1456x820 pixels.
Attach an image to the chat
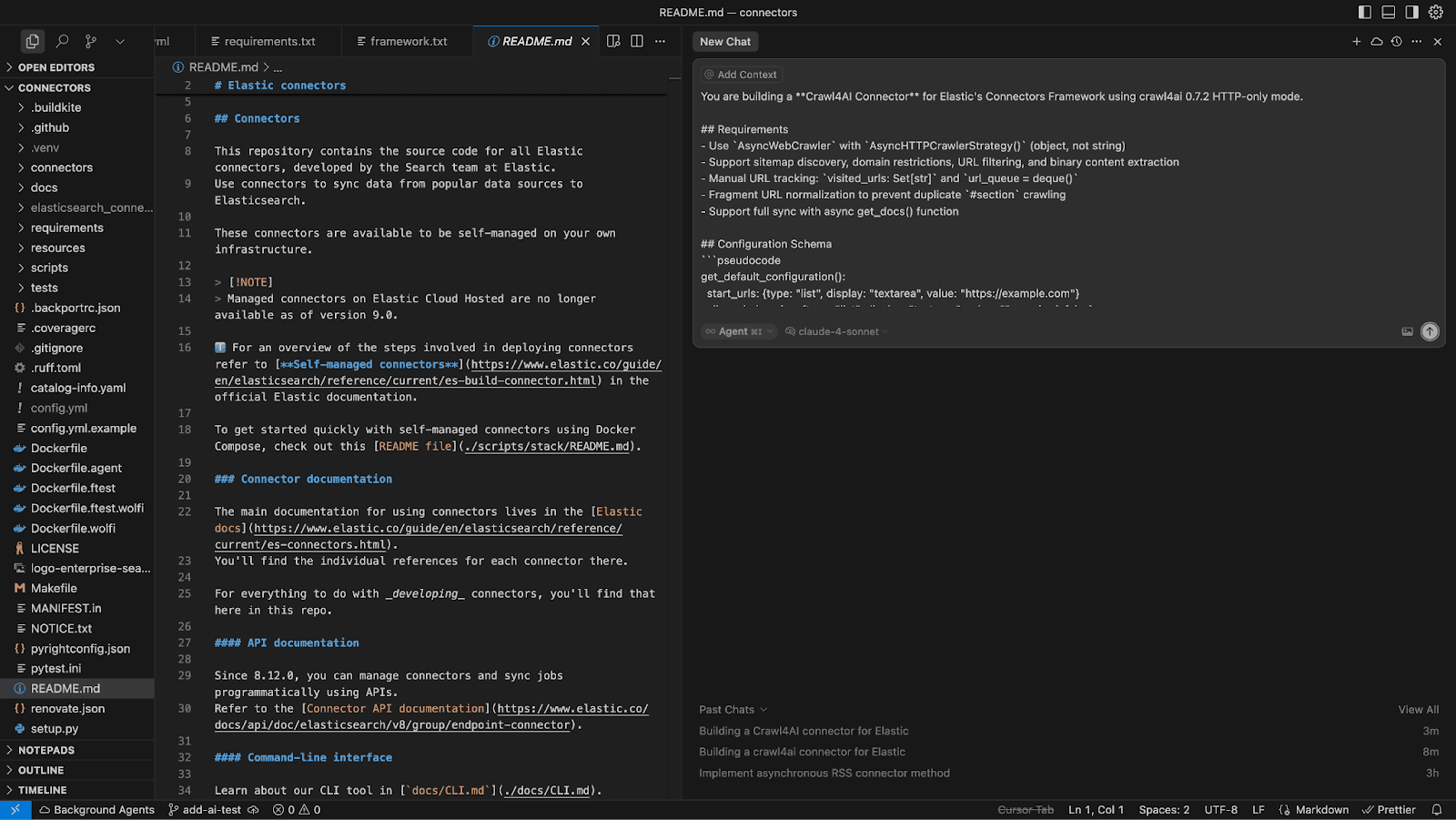(1407, 331)
